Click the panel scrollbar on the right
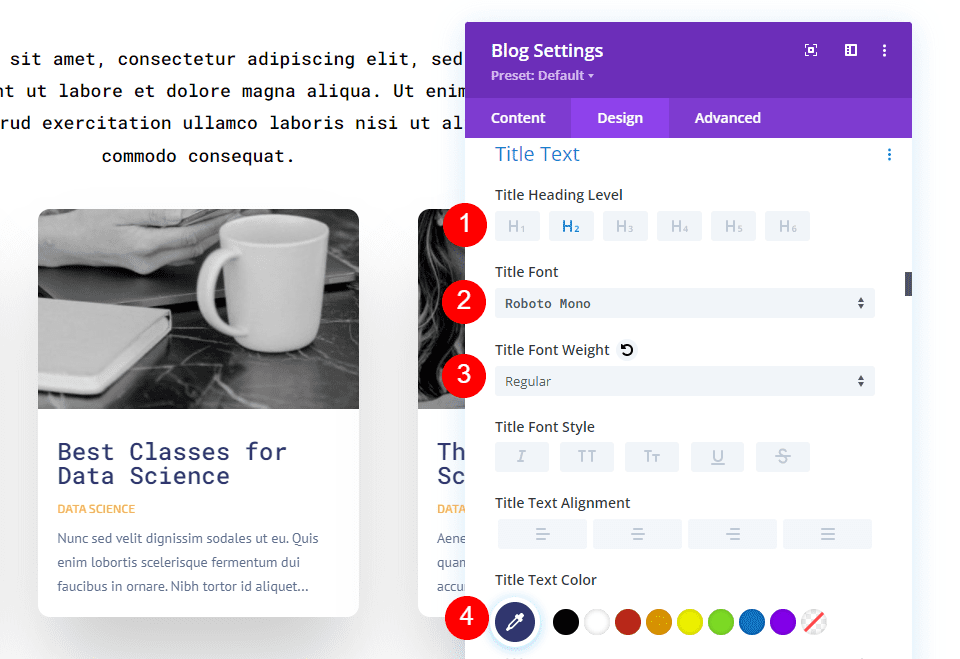 coord(906,284)
